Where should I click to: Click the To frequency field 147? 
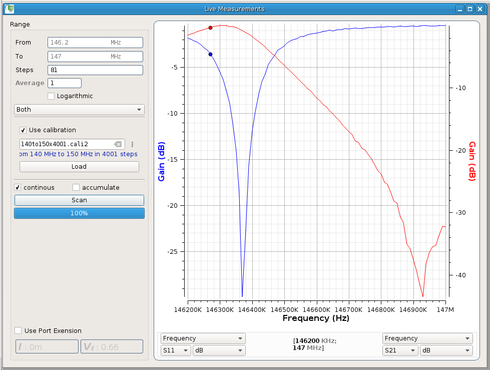click(95, 56)
